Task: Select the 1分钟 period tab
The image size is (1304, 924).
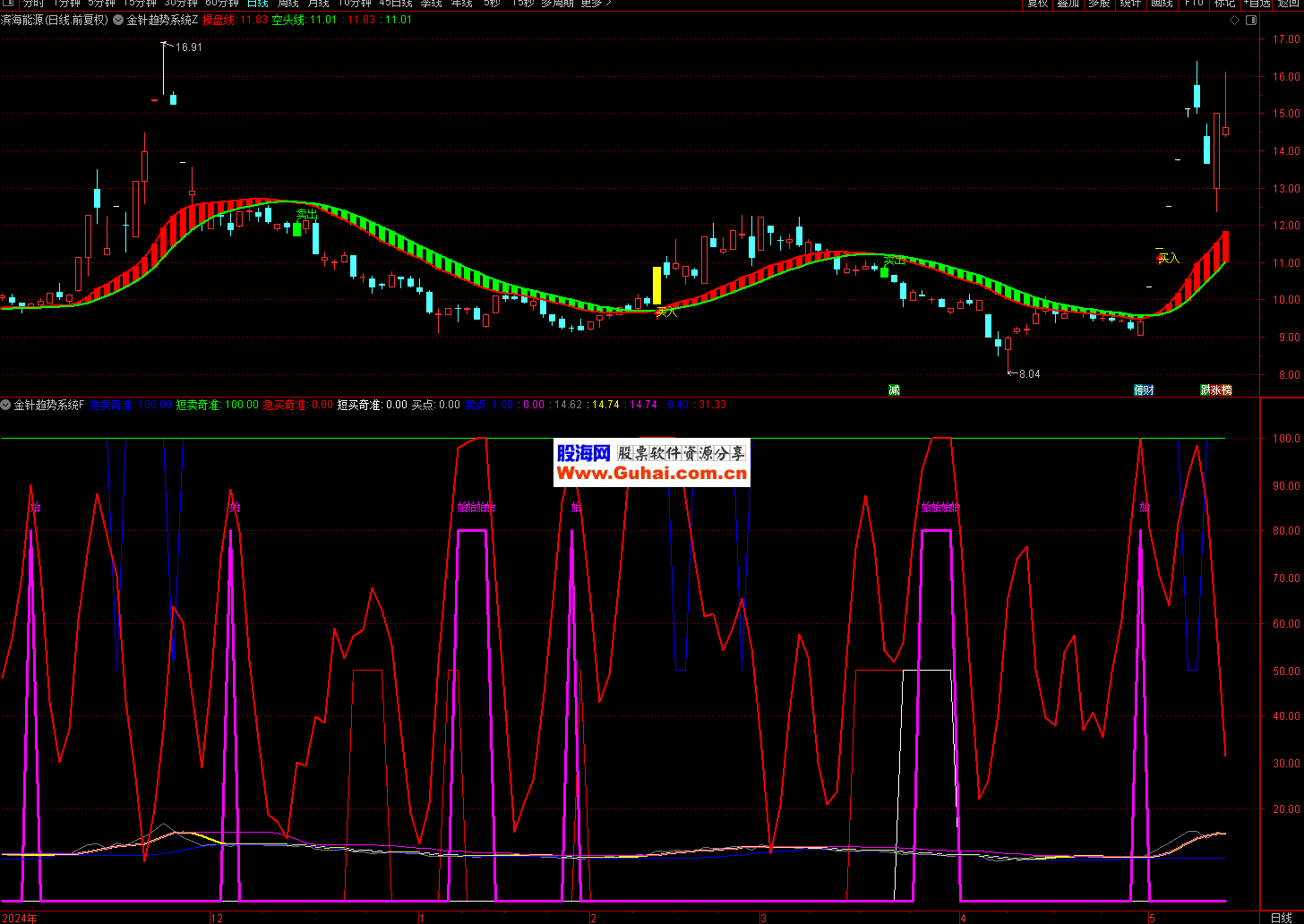Action: pos(66,4)
